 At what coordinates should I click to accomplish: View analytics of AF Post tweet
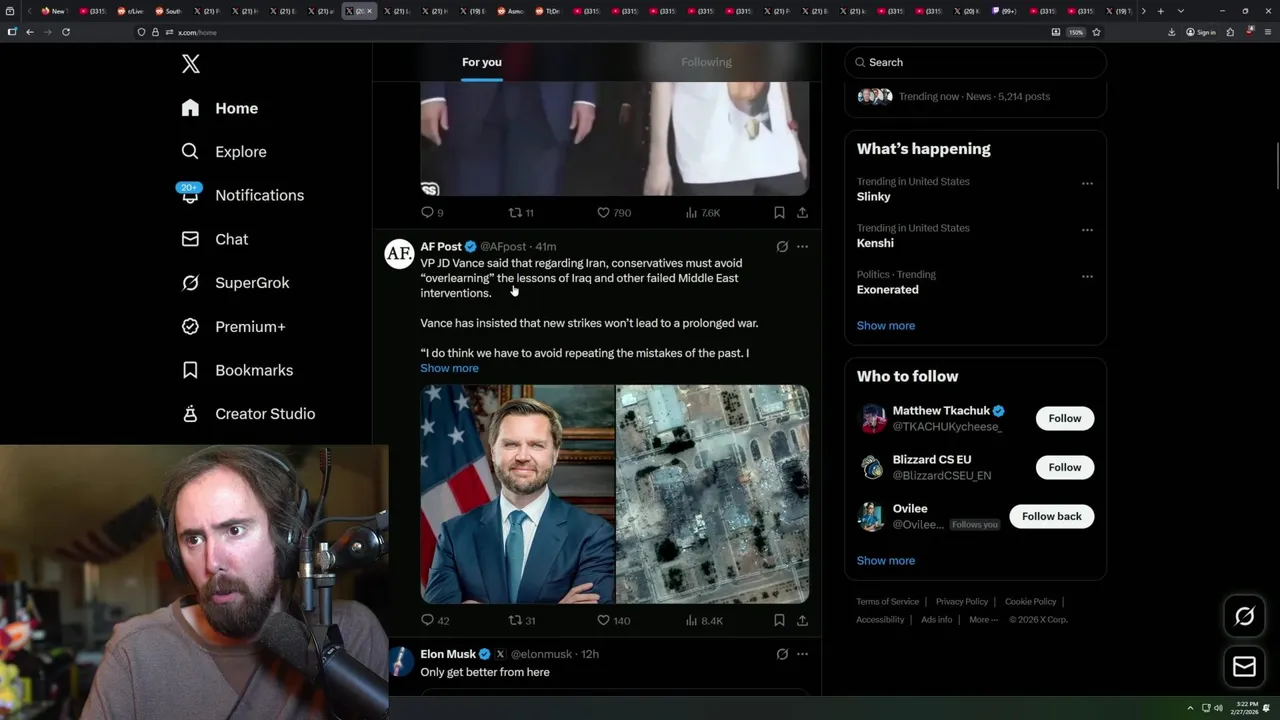[x=704, y=620]
